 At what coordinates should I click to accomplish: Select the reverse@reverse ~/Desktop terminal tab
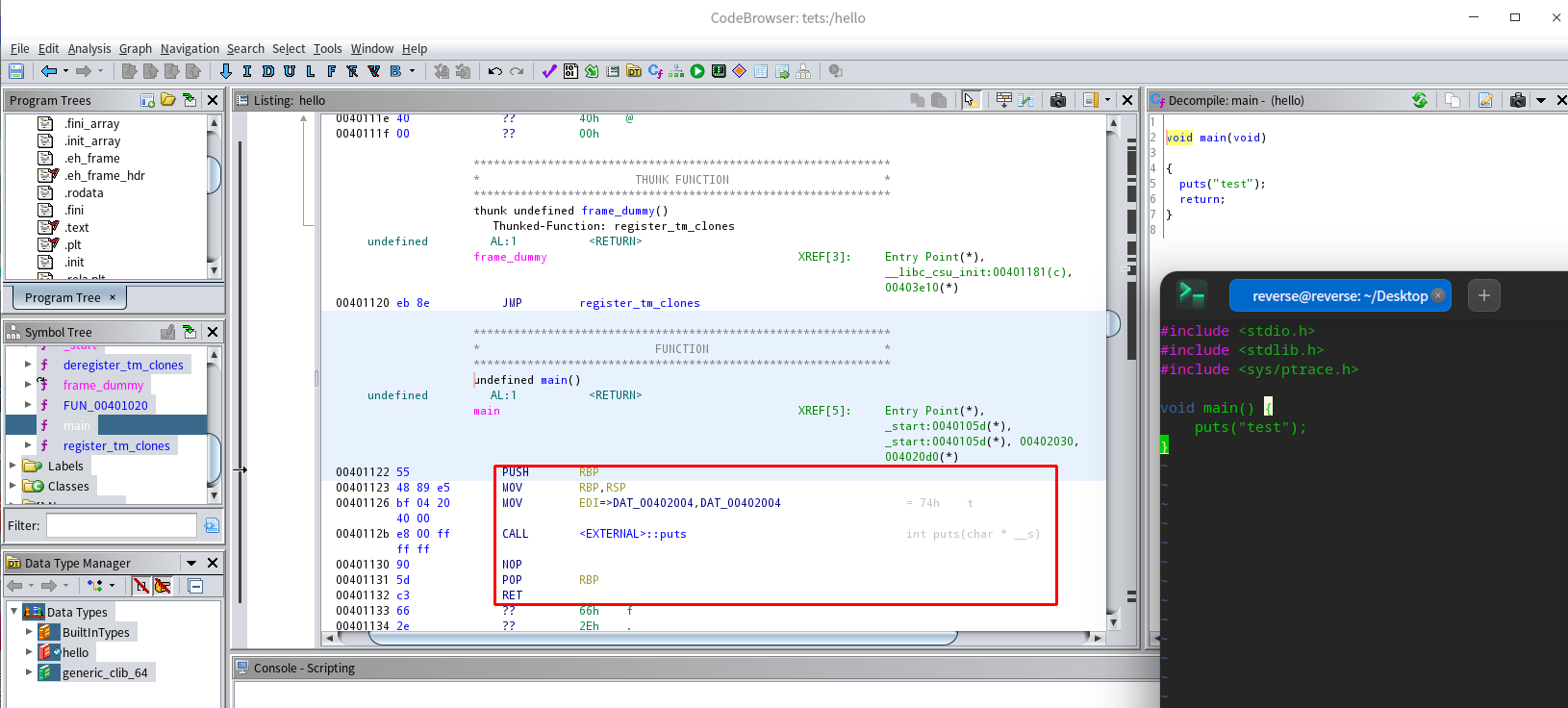point(1339,295)
